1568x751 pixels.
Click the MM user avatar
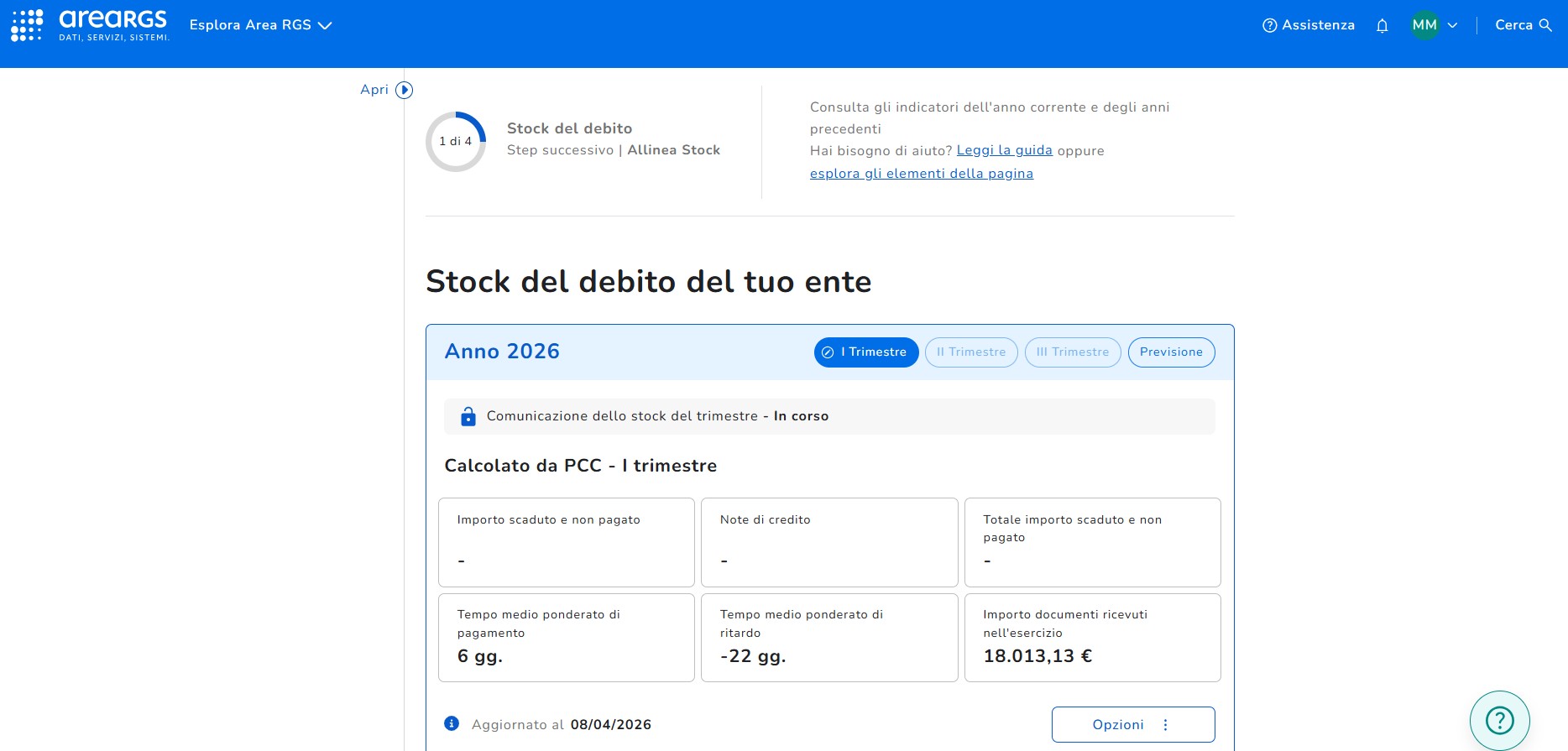(1424, 25)
